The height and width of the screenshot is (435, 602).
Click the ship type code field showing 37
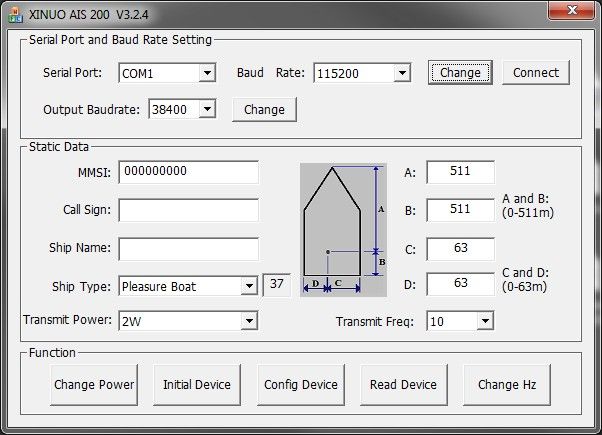click(x=276, y=284)
